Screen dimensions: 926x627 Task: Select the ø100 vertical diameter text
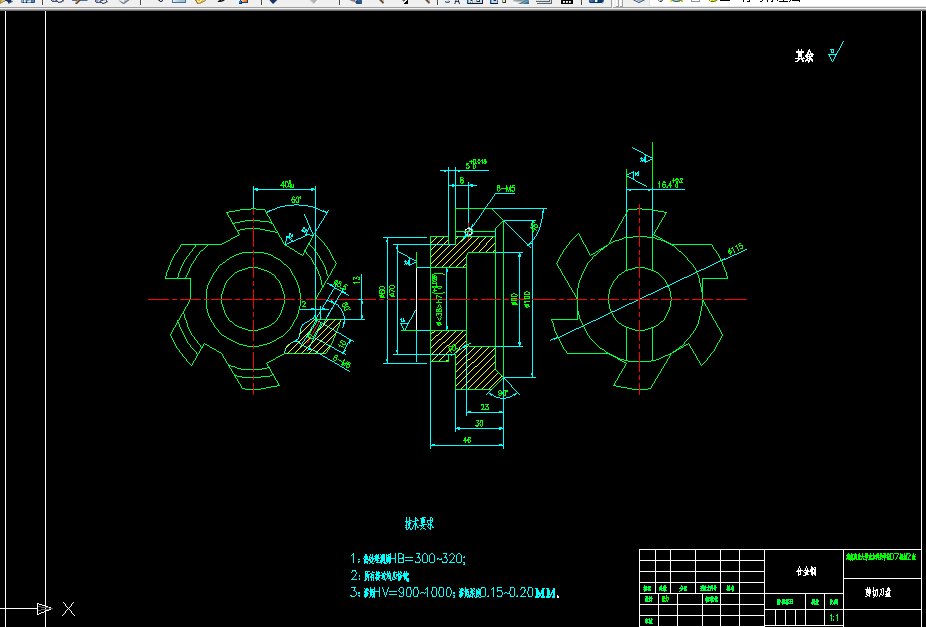pos(527,299)
